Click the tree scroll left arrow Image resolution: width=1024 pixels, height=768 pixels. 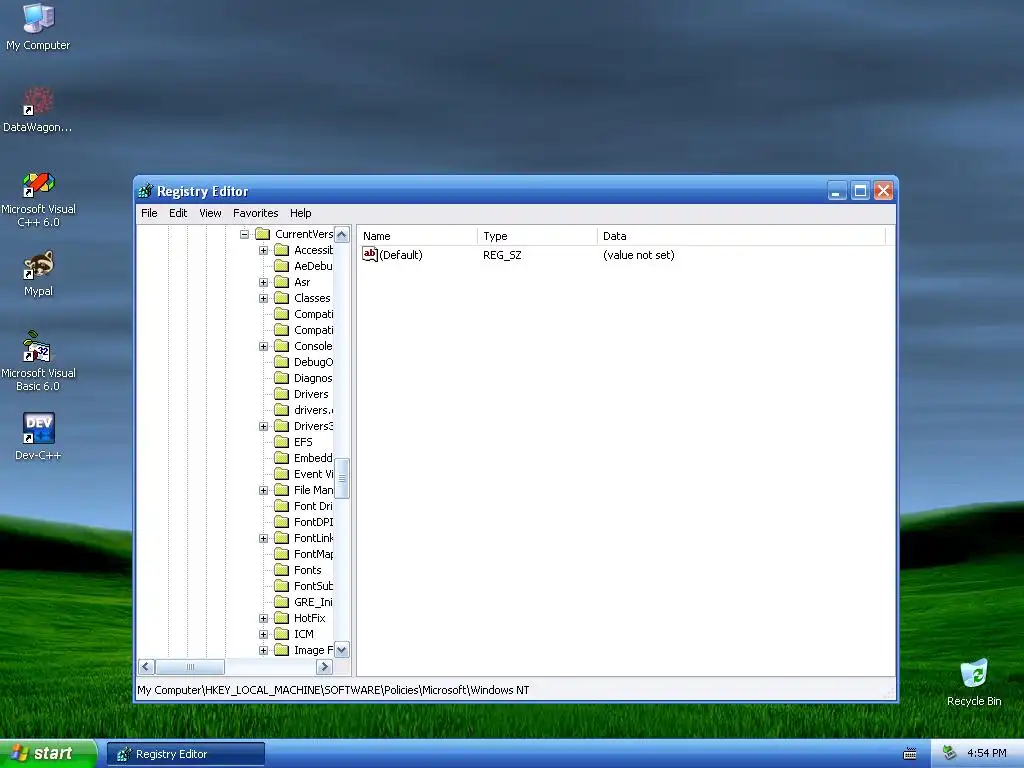pyautogui.click(x=146, y=667)
